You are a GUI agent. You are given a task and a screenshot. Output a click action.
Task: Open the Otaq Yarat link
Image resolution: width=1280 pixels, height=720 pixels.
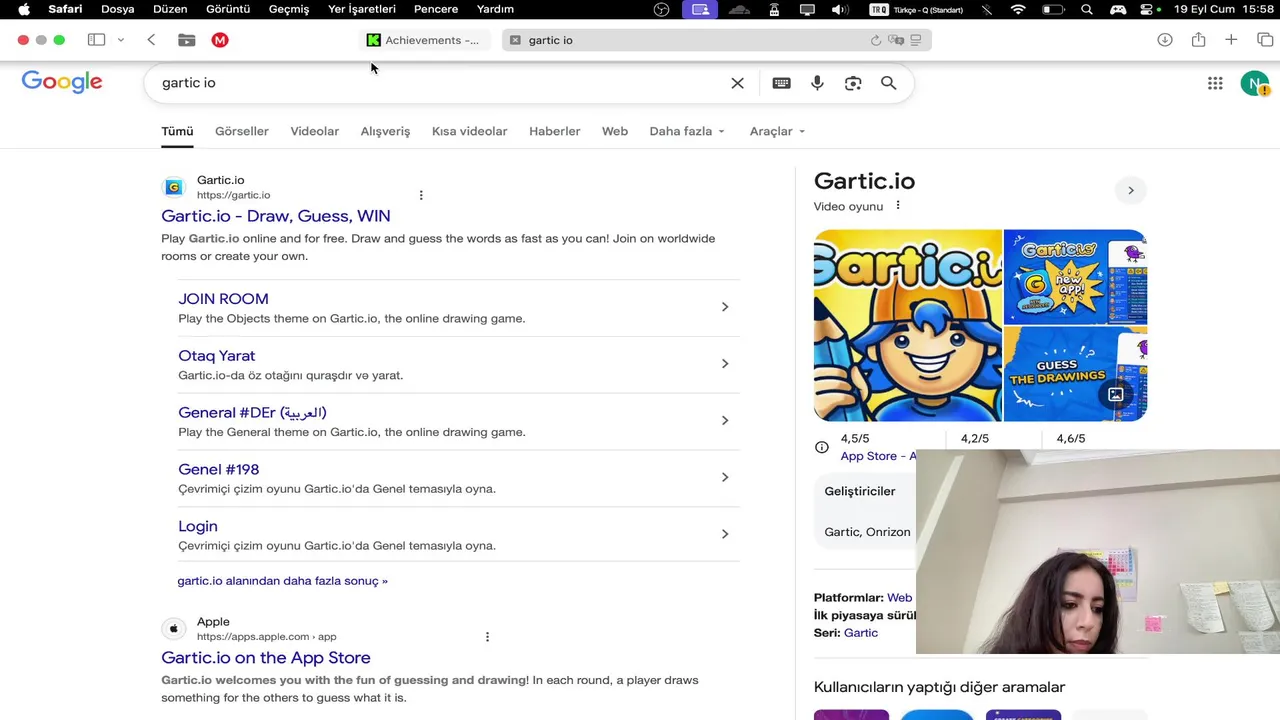tap(217, 356)
